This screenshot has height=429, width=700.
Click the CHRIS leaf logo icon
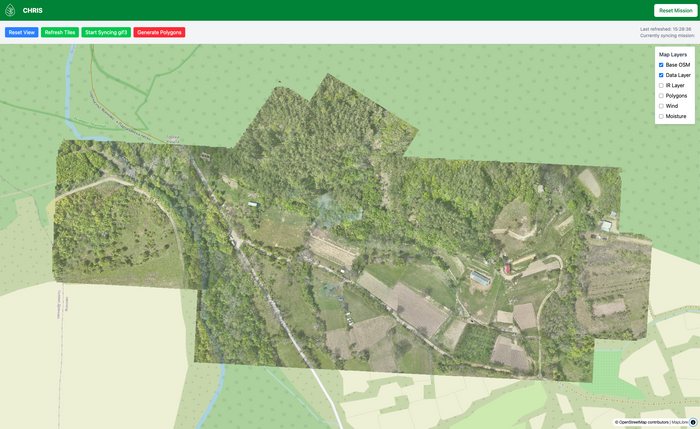(10, 10)
